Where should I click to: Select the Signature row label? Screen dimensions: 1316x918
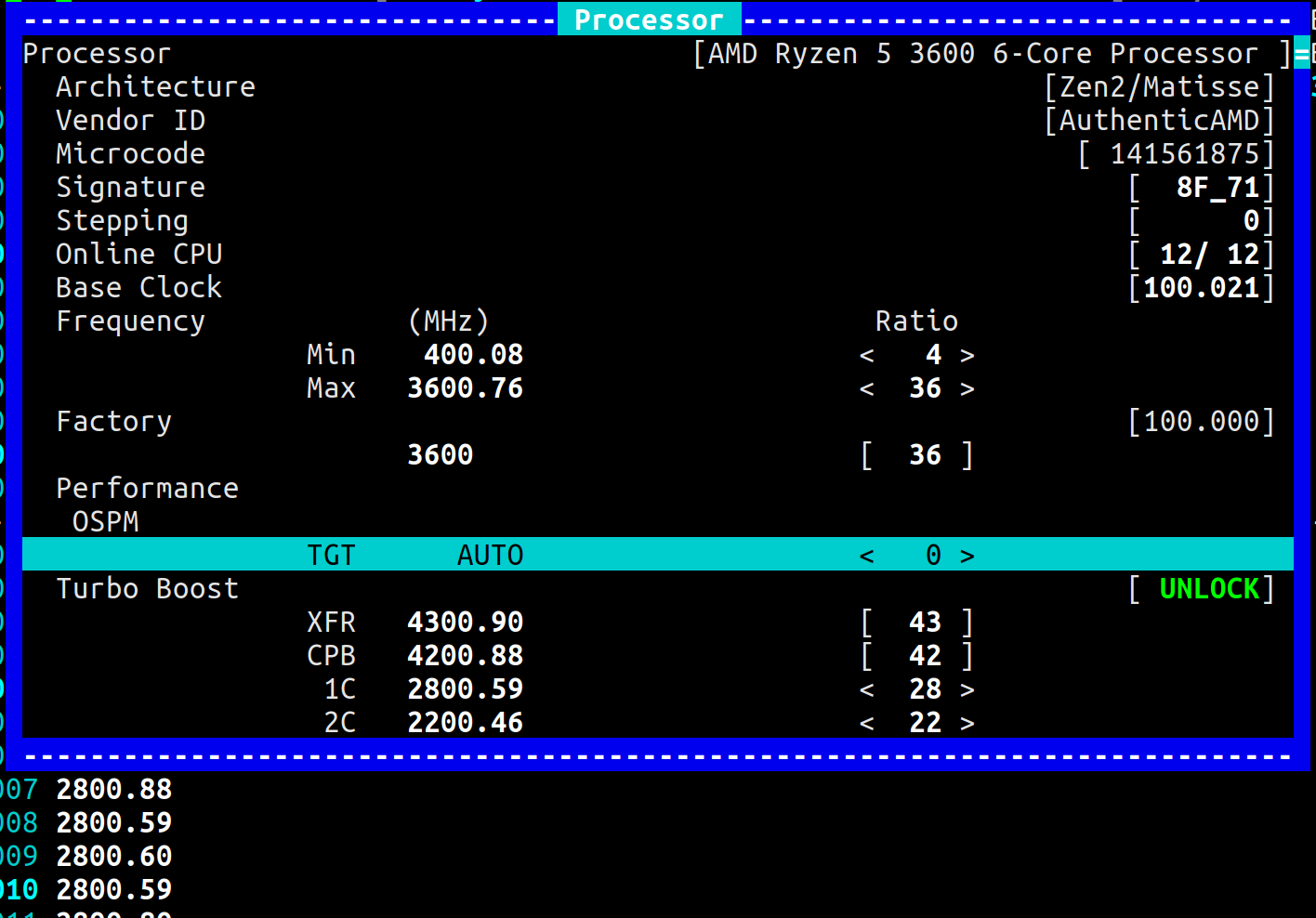click(130, 188)
